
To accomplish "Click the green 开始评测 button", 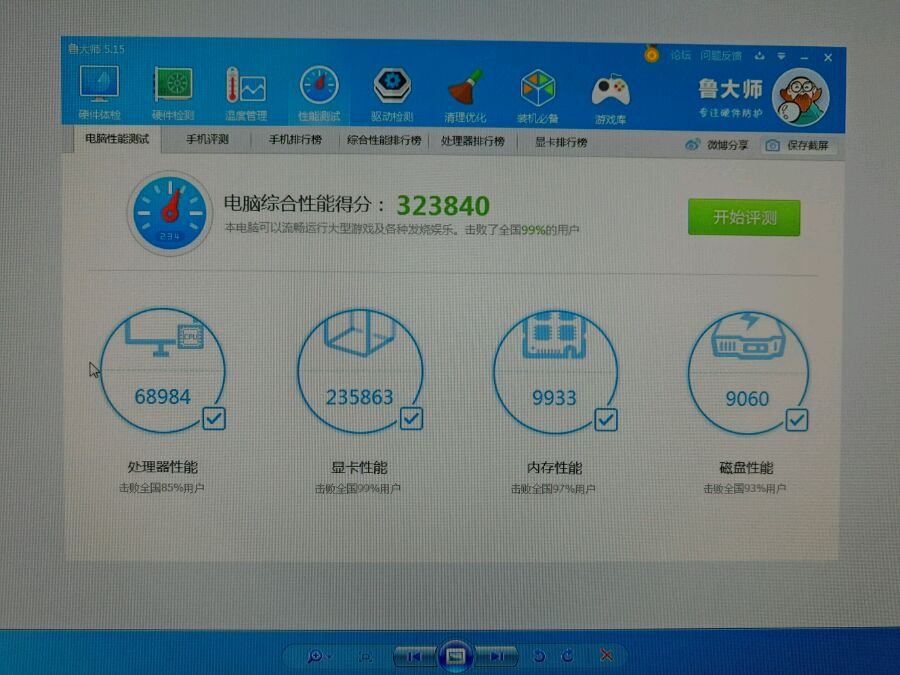I will coord(744,218).
